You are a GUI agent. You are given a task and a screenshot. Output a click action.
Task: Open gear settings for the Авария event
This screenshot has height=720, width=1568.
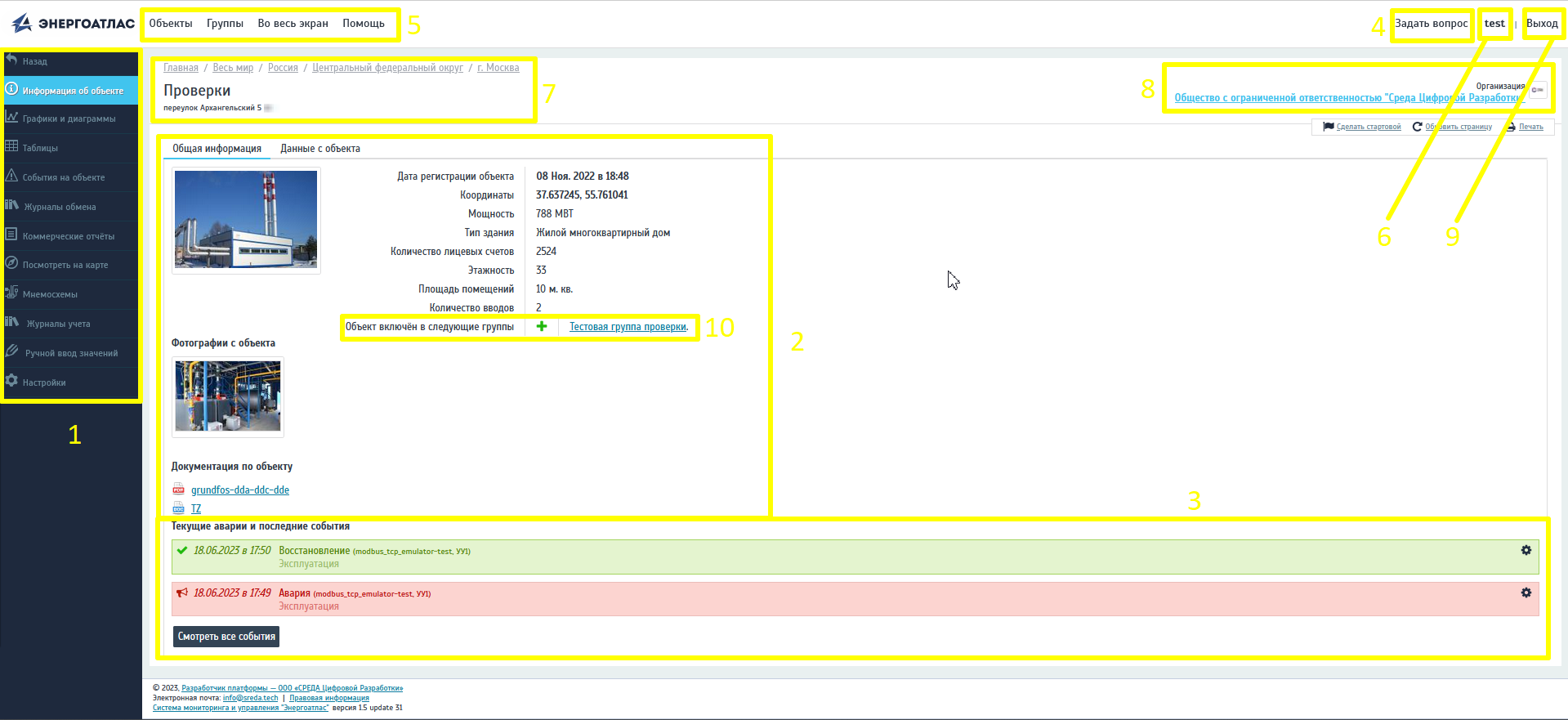point(1526,593)
